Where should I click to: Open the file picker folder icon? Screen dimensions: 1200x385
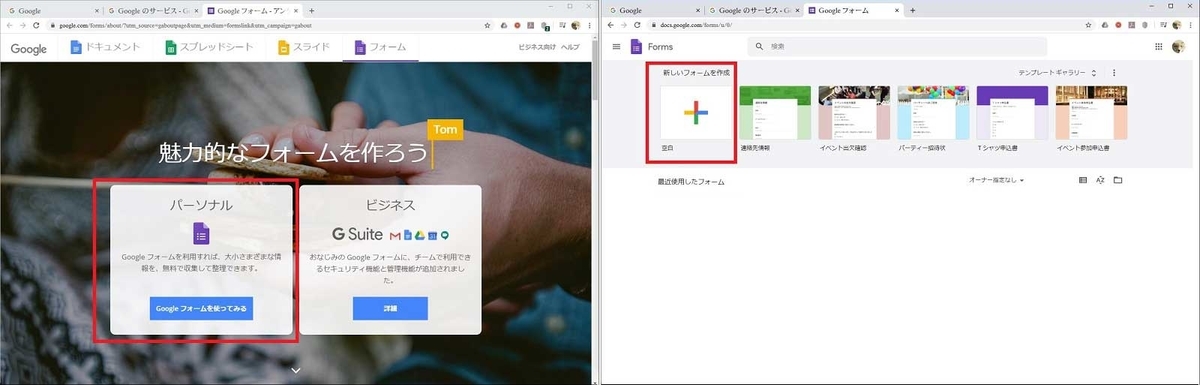(x=1118, y=180)
